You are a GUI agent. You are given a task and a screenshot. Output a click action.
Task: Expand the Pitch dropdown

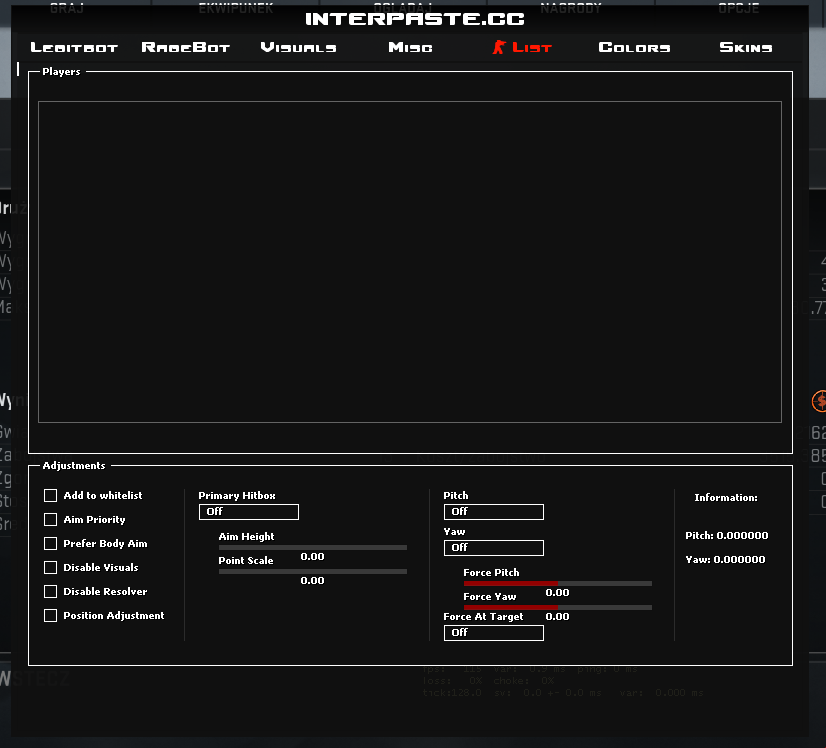pyautogui.click(x=493, y=512)
